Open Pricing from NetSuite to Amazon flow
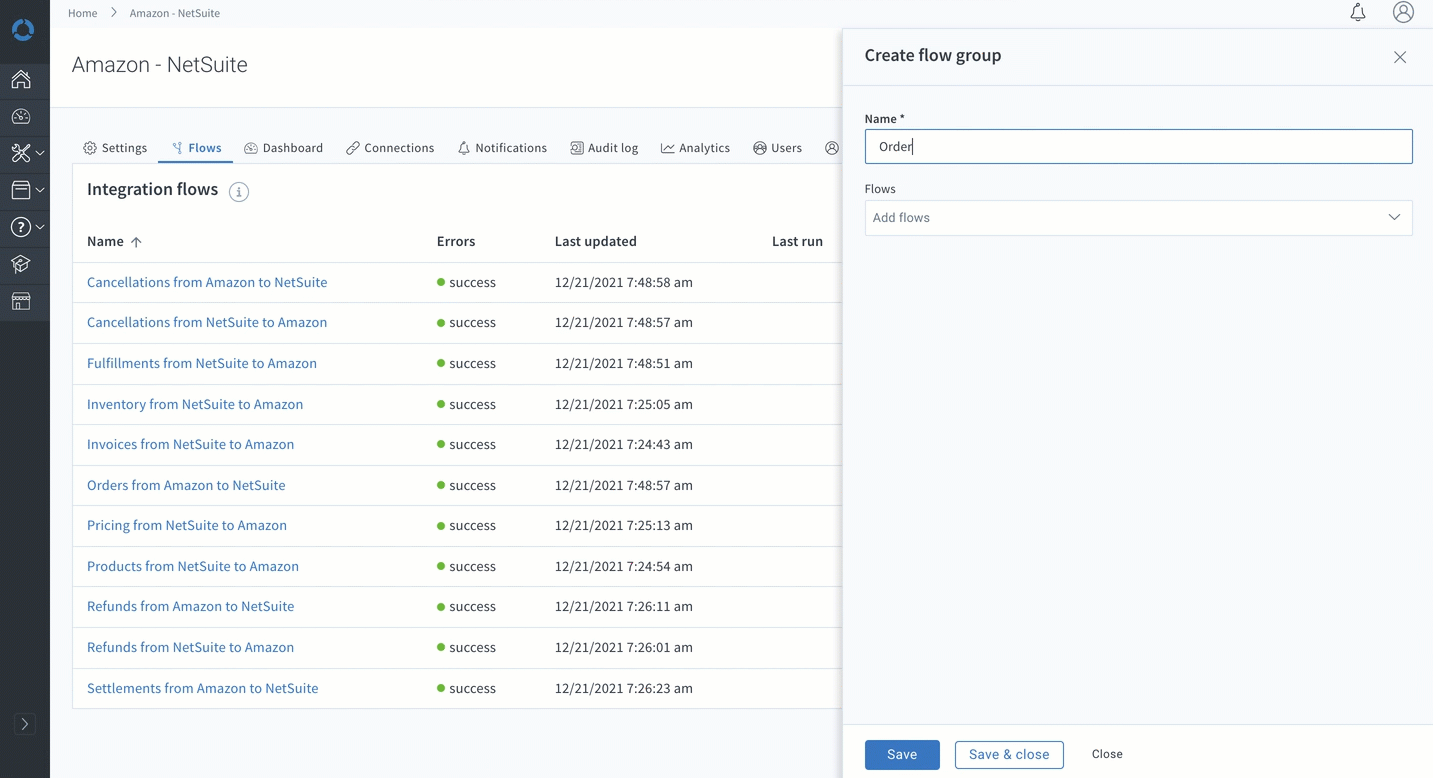The width and height of the screenshot is (1433, 778). 187,525
